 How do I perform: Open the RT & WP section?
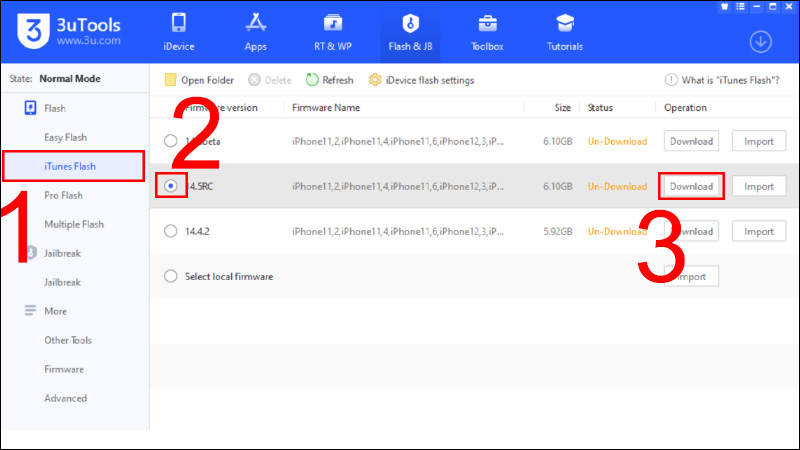(333, 32)
